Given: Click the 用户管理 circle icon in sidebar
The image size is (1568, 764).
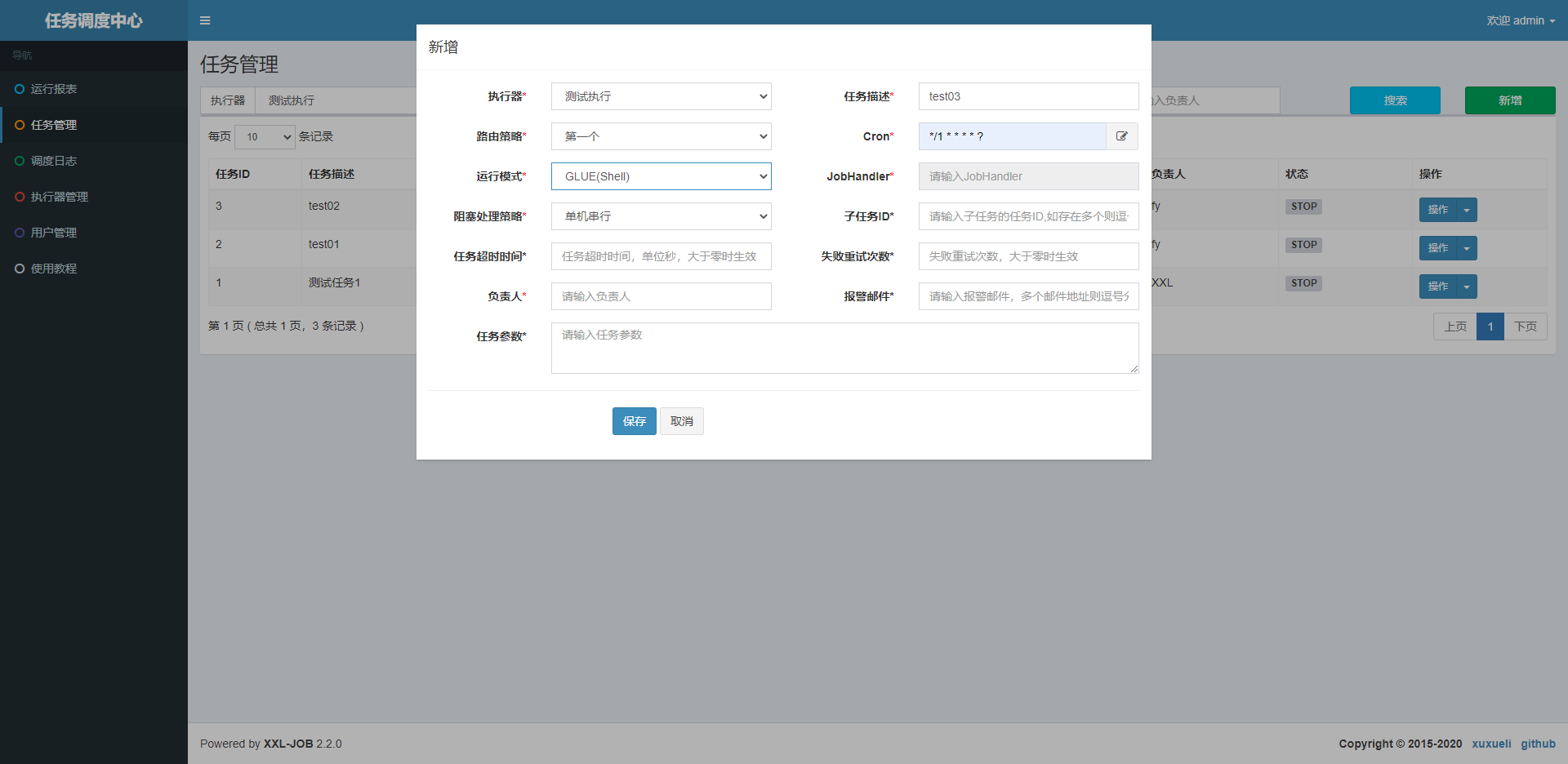Looking at the screenshot, I should pos(20,233).
